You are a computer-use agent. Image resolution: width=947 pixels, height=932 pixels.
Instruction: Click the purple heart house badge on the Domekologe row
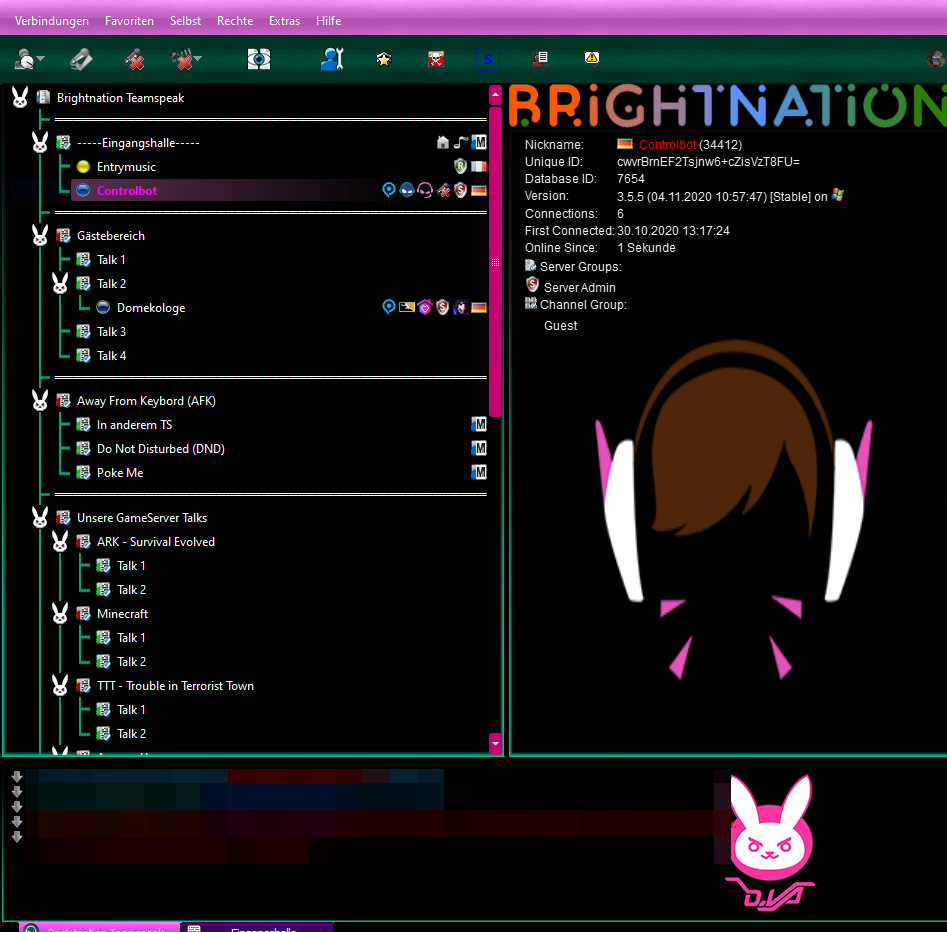tap(425, 307)
